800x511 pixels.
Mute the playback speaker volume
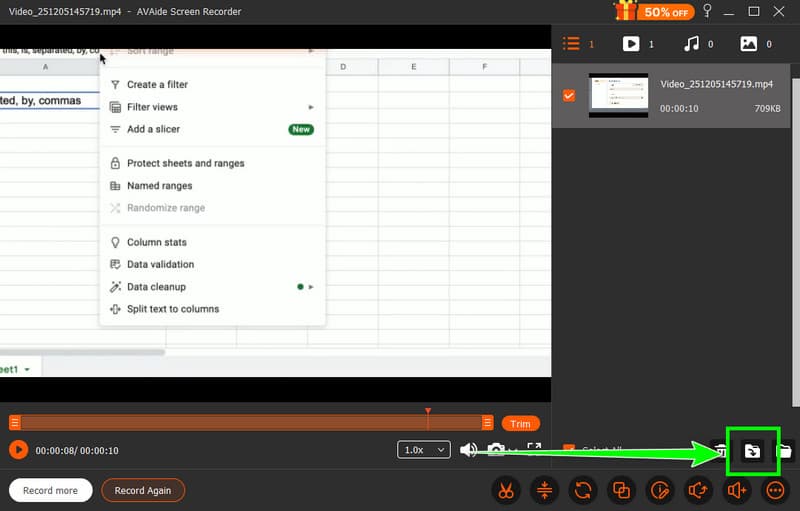pos(468,450)
